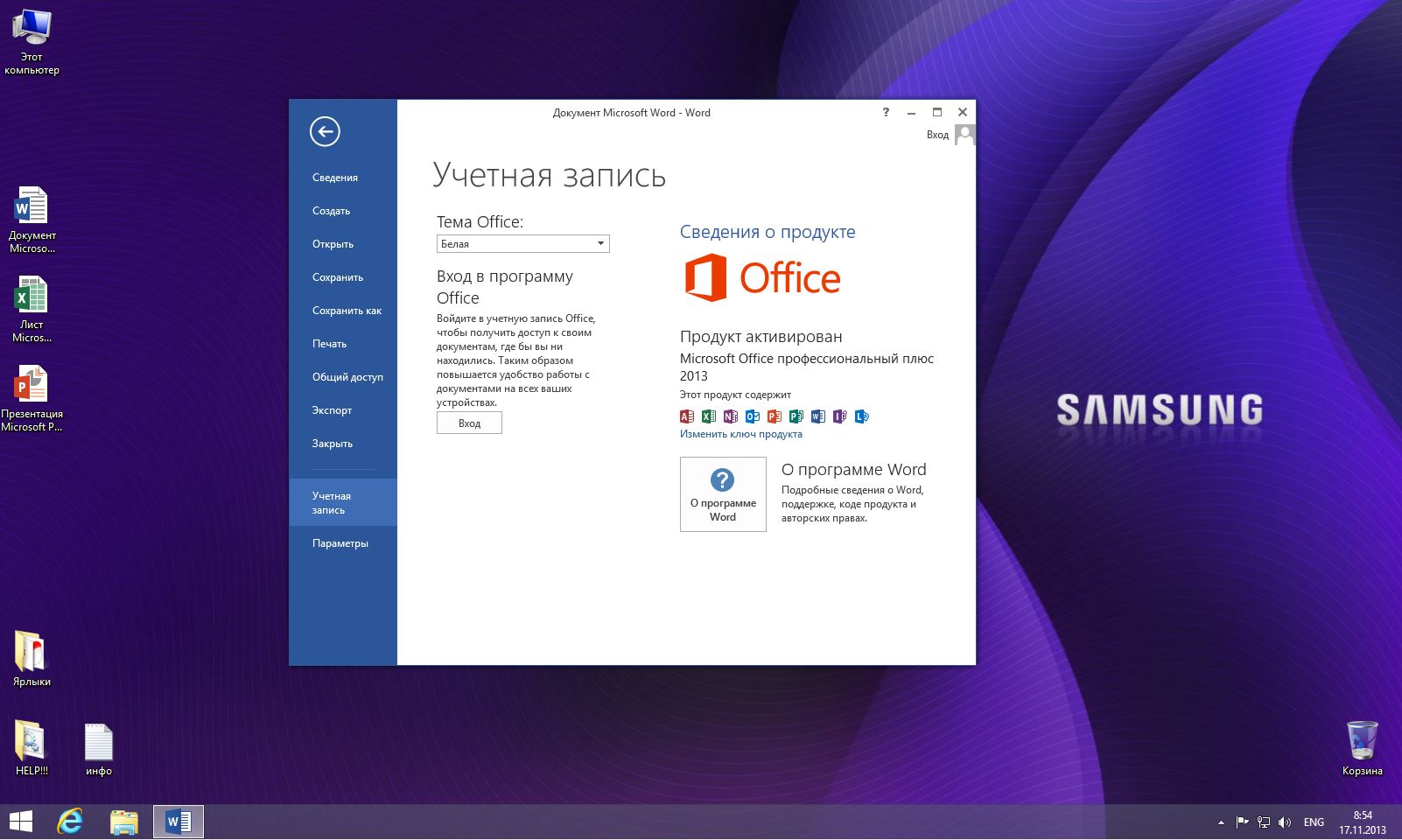Click the 'О программе Word' heading text
The width and height of the screenshot is (1402, 840).
coord(853,470)
